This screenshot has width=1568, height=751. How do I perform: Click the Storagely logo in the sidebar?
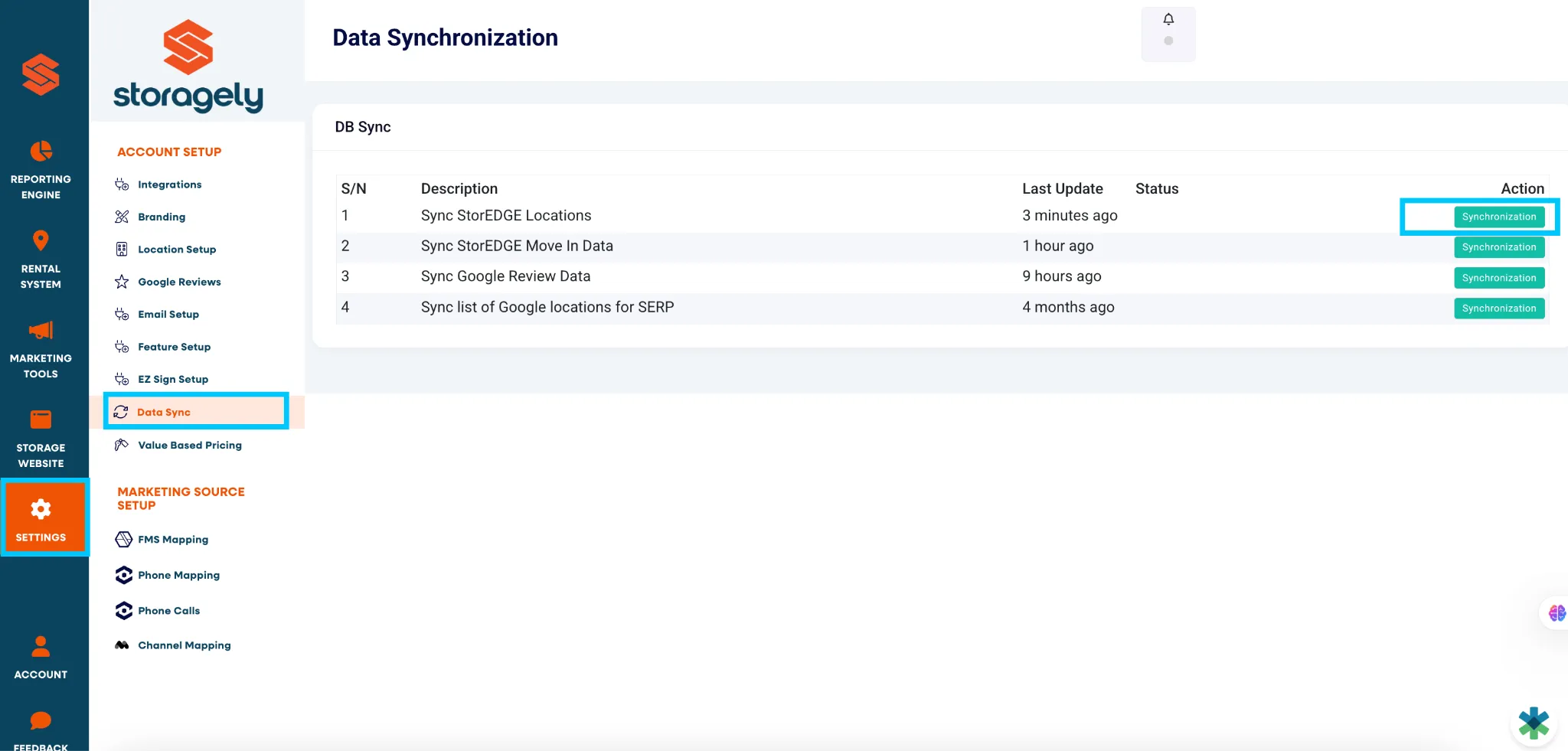pyautogui.click(x=188, y=66)
